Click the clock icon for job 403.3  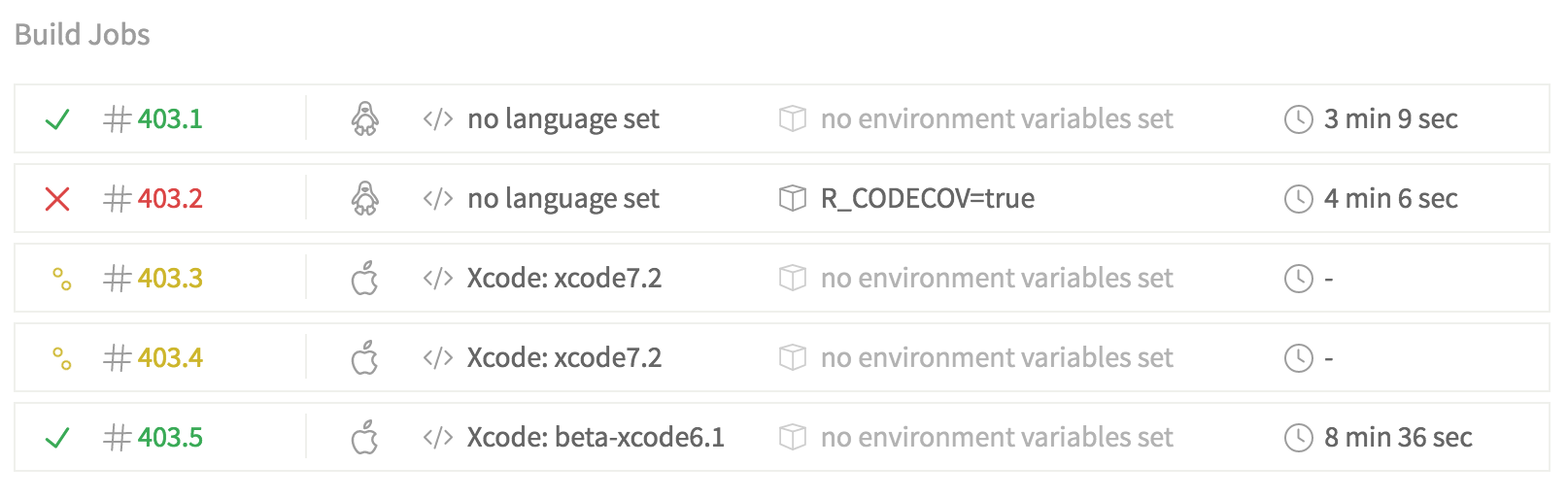point(1298,279)
